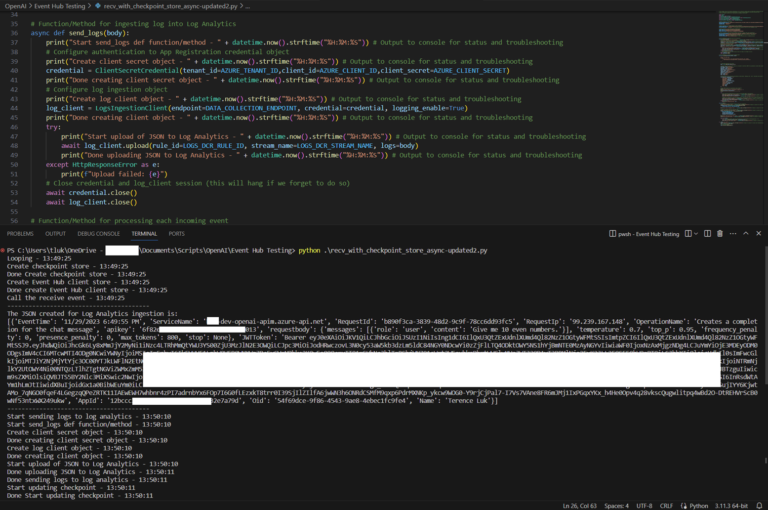The height and width of the screenshot is (510, 768).
Task: Click terminal line 'Done Start updating checkpoint - 13:50:11'
Action: [80, 495]
